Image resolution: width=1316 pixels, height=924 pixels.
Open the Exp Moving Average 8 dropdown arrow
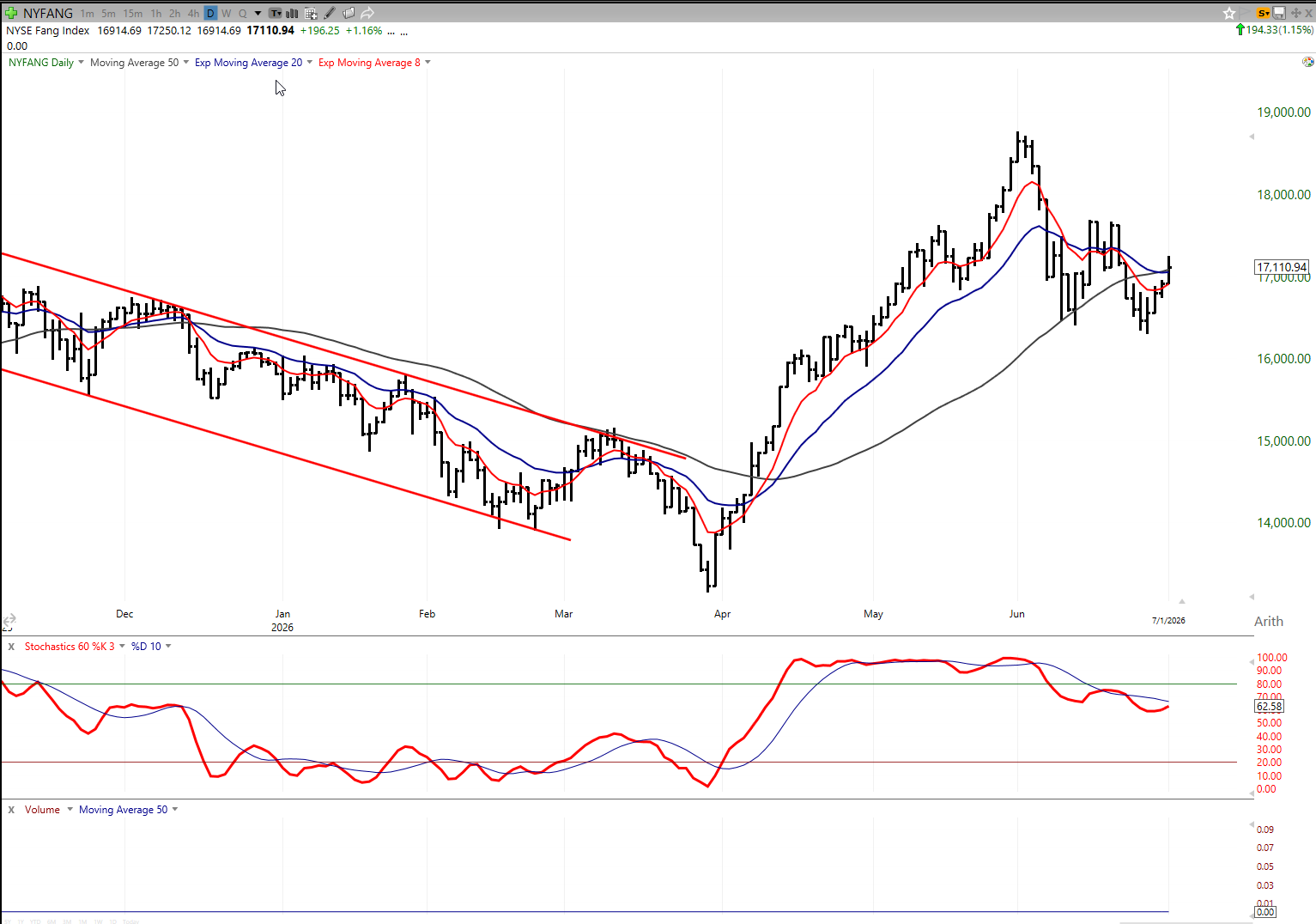[x=428, y=63]
